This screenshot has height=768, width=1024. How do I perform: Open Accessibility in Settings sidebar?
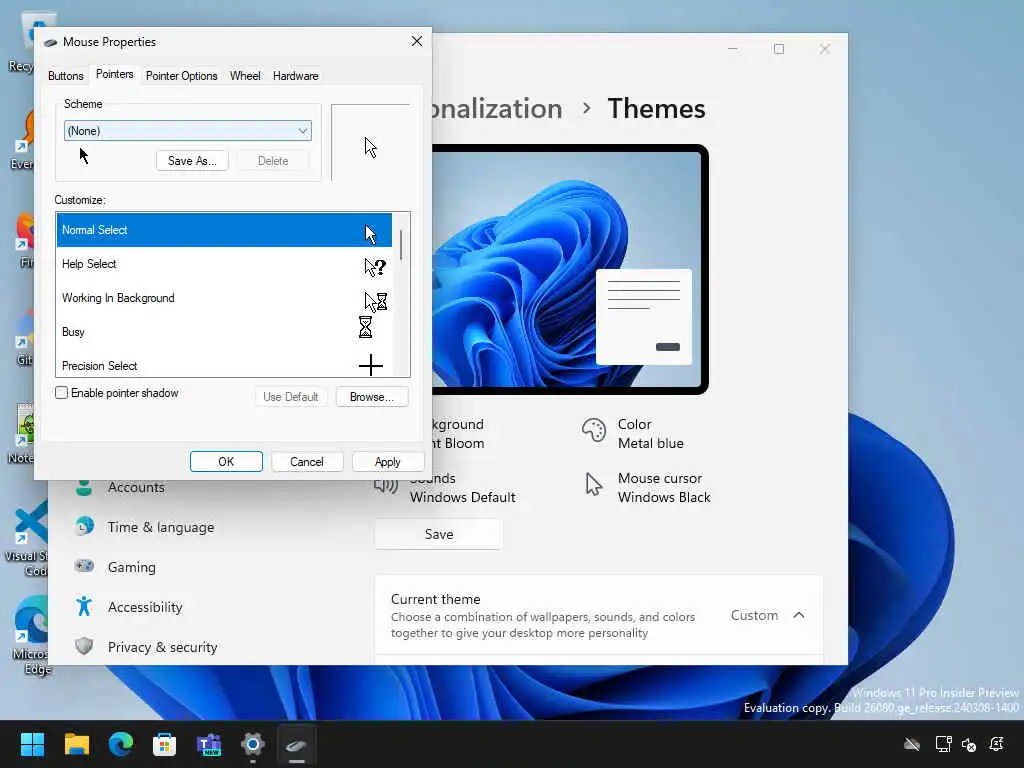[145, 607]
